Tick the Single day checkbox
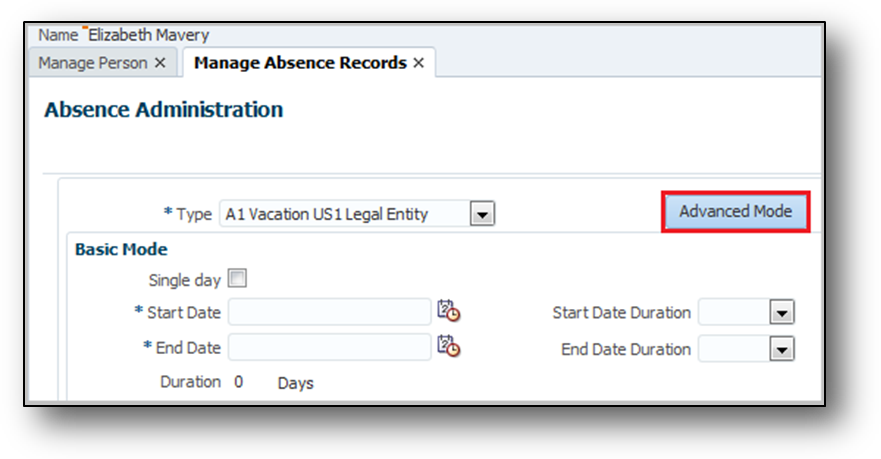 coord(237,279)
